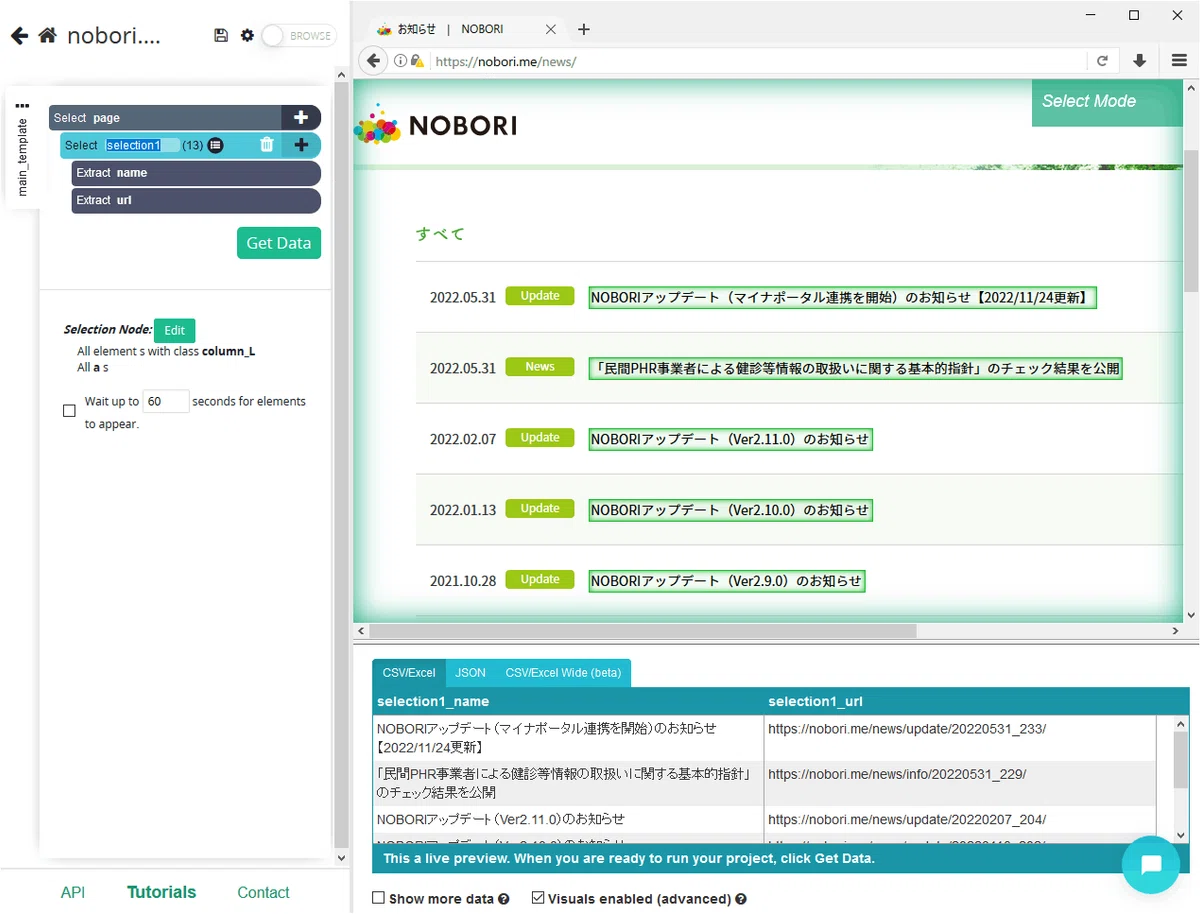This screenshot has height=914, width=1200.
Task: Click the 2022.01.13 date text
Action: pyautogui.click(x=463, y=510)
